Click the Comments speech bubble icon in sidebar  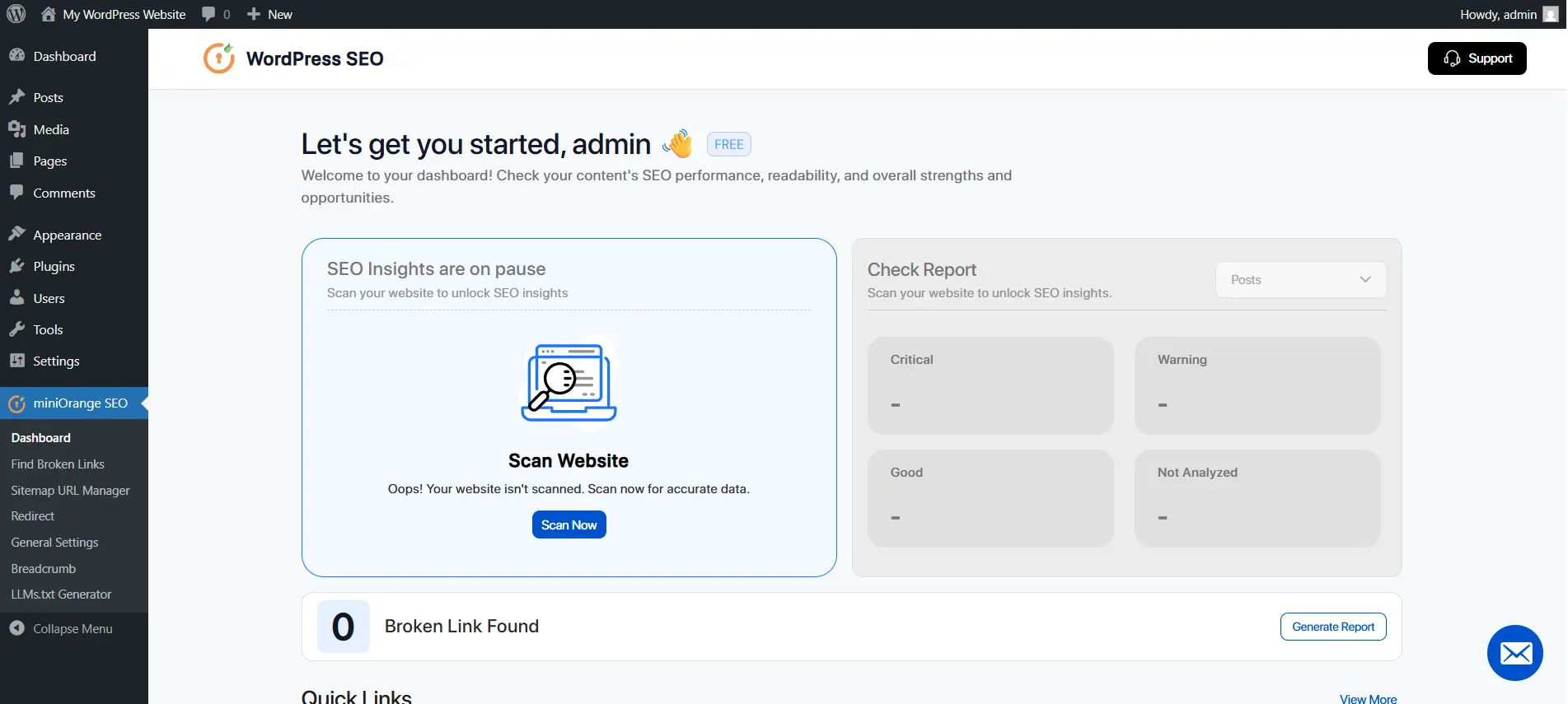tap(17, 193)
